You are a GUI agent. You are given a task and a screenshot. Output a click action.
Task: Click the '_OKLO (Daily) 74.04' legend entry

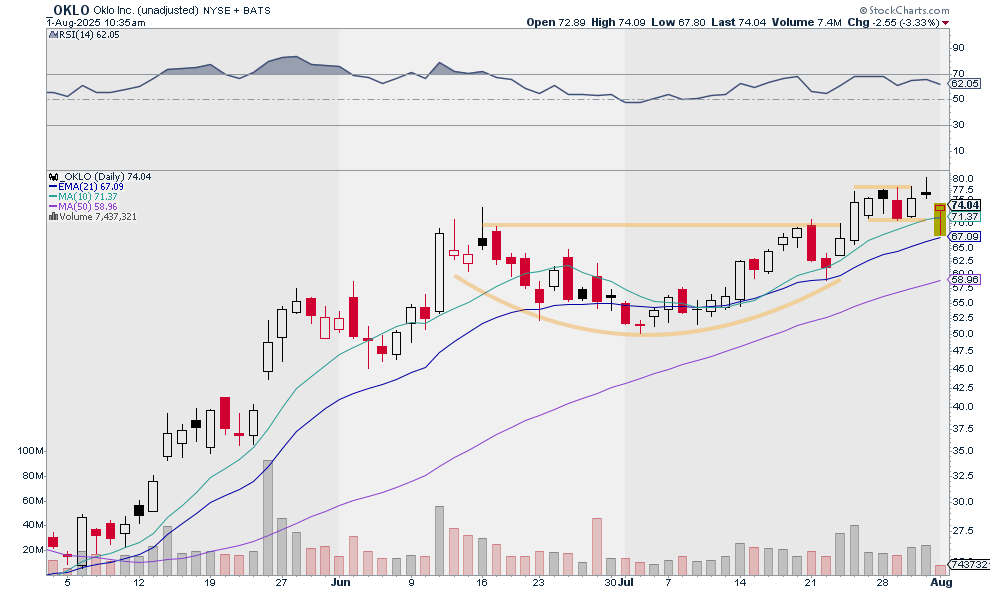(105, 177)
